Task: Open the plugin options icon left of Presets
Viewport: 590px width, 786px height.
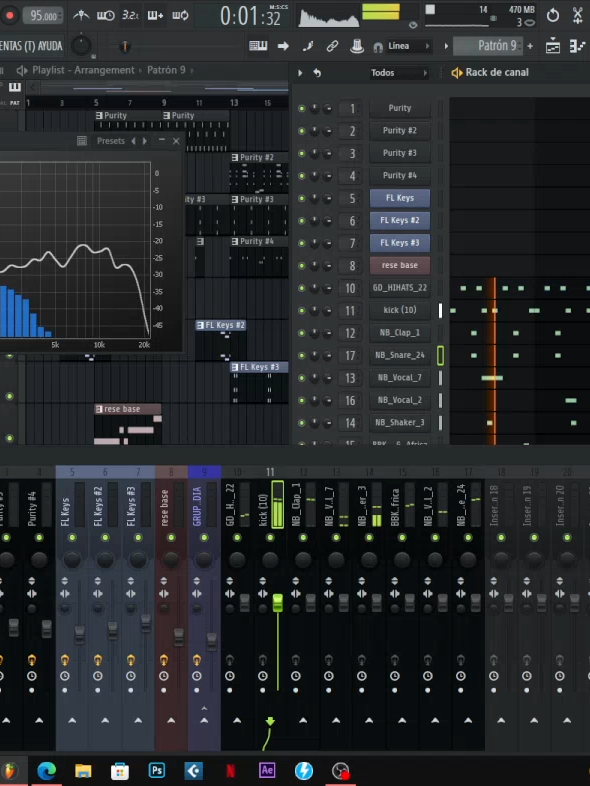Action: tap(82, 141)
